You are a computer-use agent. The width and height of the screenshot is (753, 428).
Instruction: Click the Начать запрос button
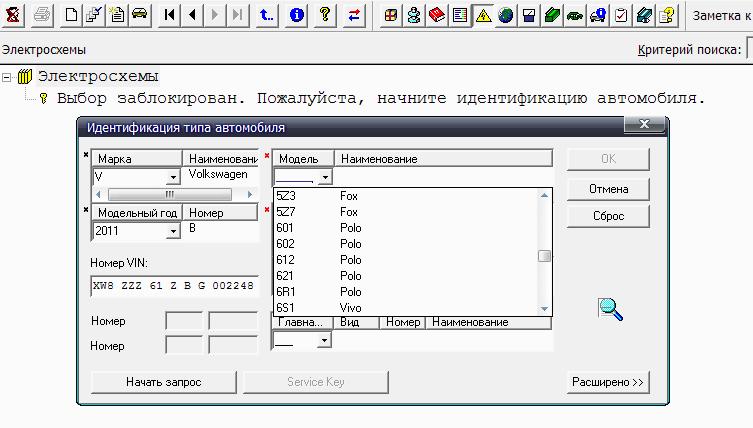[163, 382]
